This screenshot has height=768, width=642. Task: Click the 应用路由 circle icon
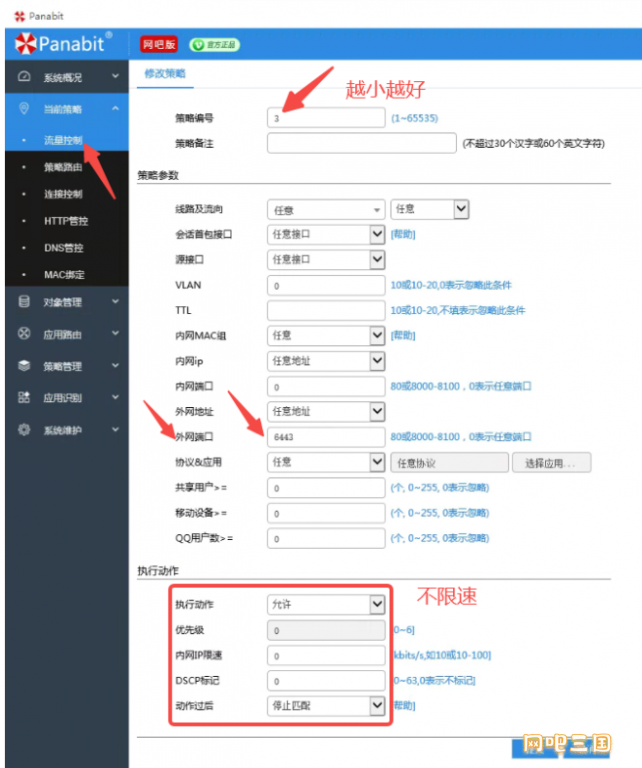pyautogui.click(x=24, y=334)
